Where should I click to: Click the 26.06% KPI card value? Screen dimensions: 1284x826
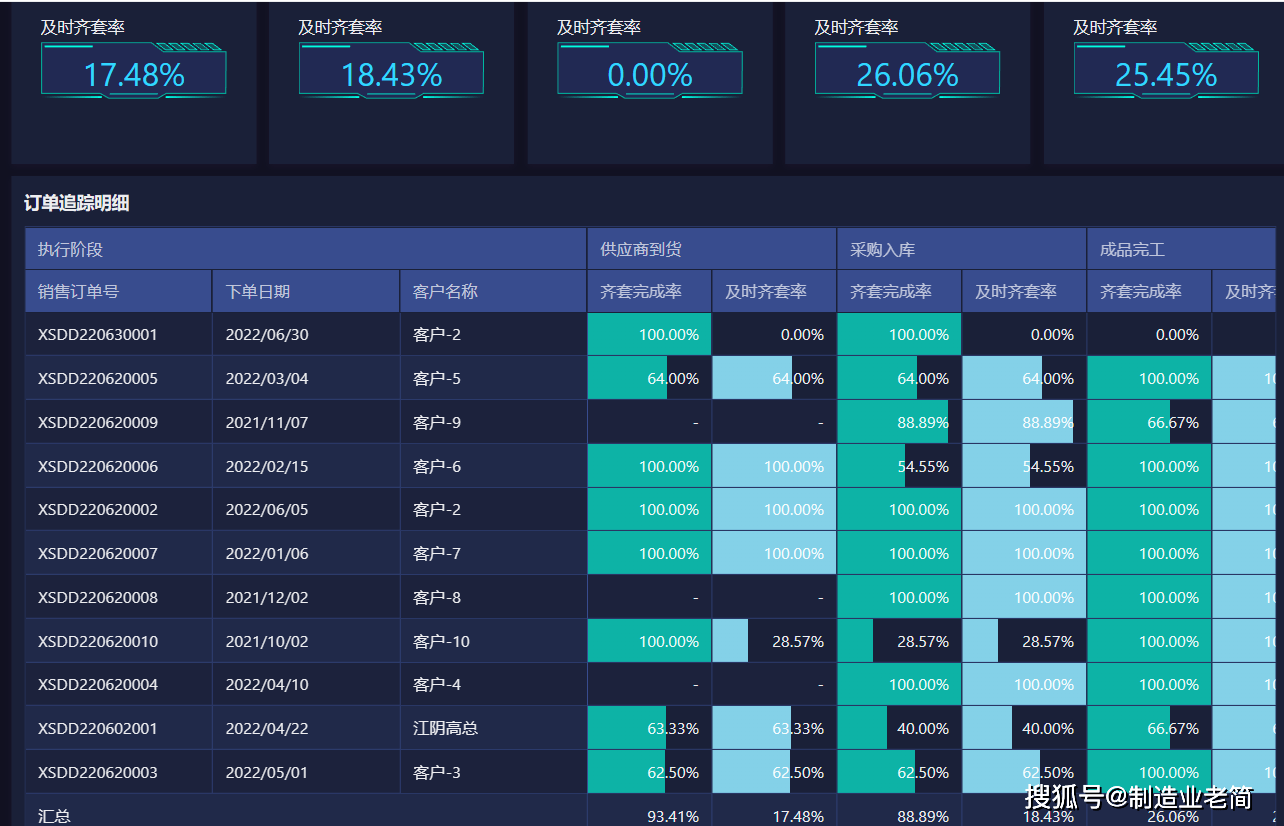pyautogui.click(x=907, y=75)
